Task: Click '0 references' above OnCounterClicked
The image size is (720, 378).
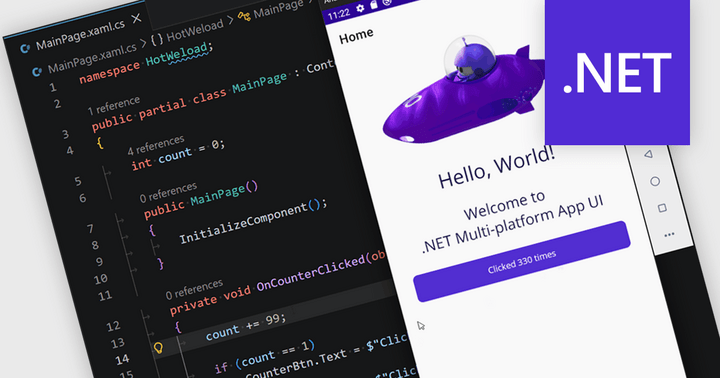Action: (x=194, y=289)
